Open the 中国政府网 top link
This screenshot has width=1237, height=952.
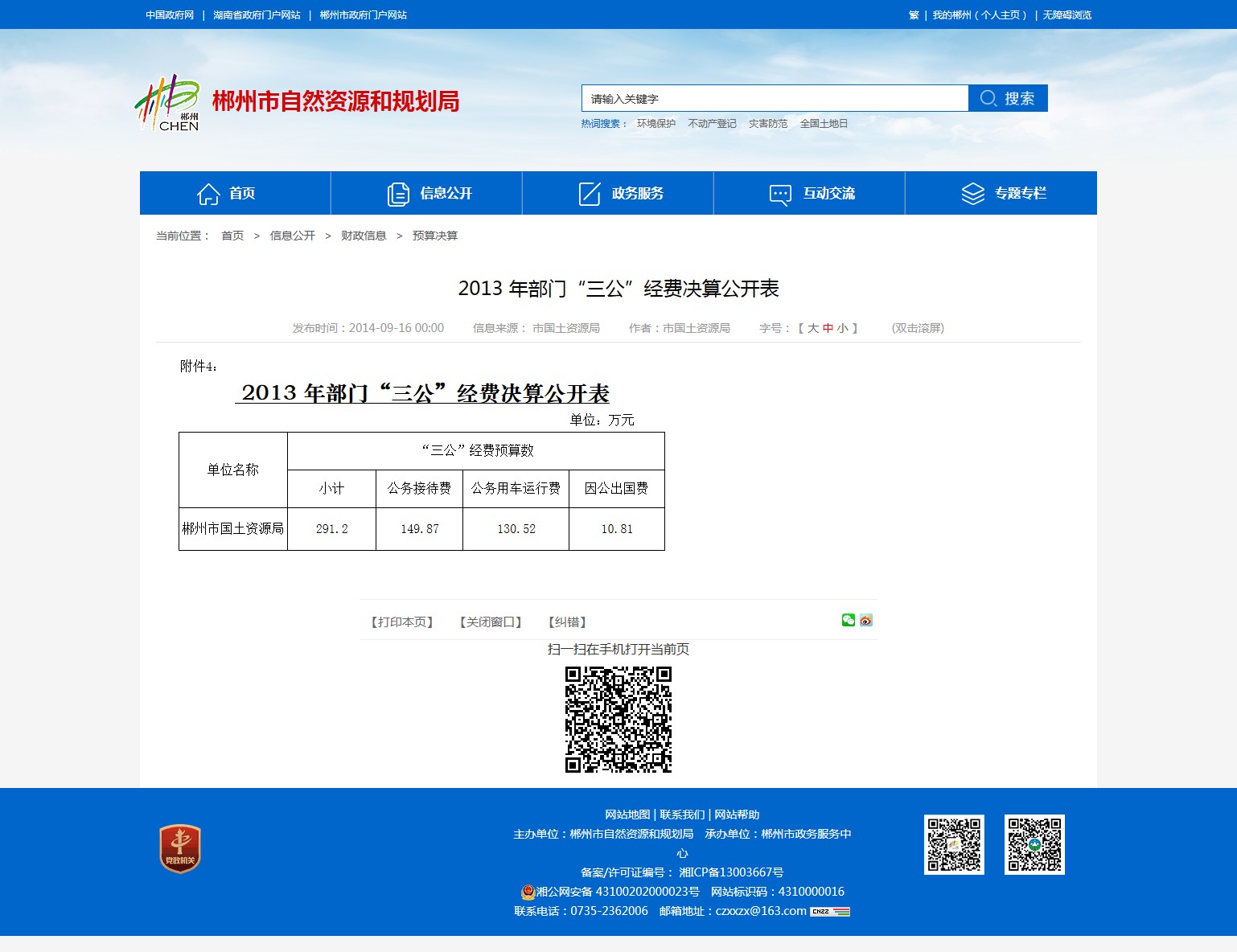click(170, 15)
